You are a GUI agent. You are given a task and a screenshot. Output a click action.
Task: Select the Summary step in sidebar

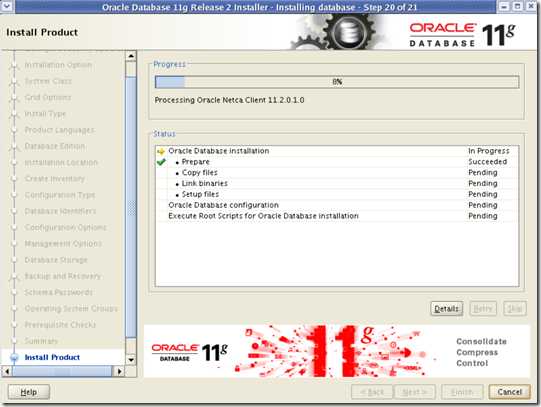coord(41,341)
